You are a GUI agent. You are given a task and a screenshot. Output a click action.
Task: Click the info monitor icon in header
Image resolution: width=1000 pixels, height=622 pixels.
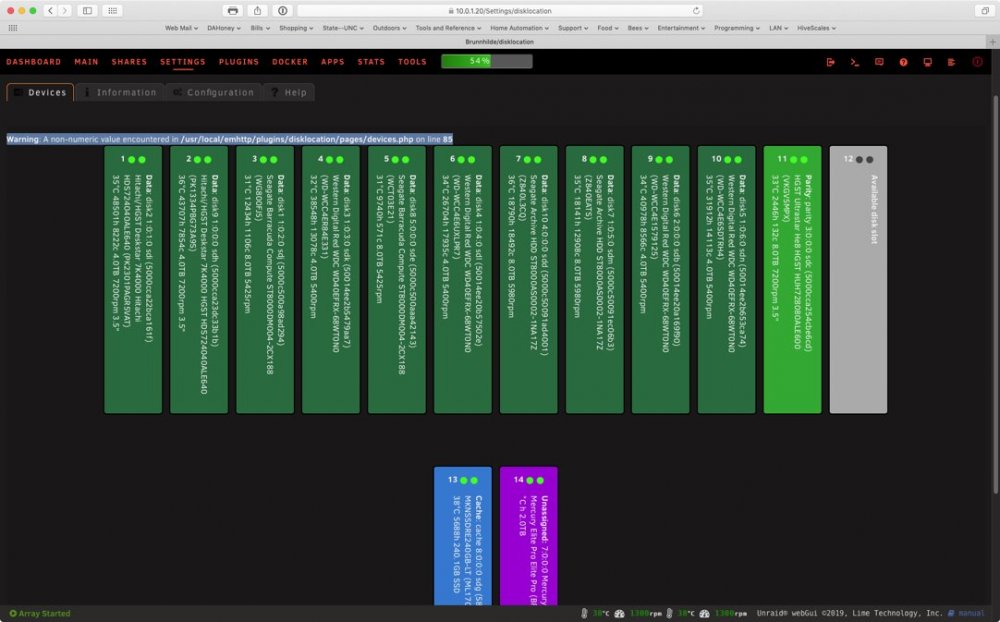pyautogui.click(x=927, y=62)
